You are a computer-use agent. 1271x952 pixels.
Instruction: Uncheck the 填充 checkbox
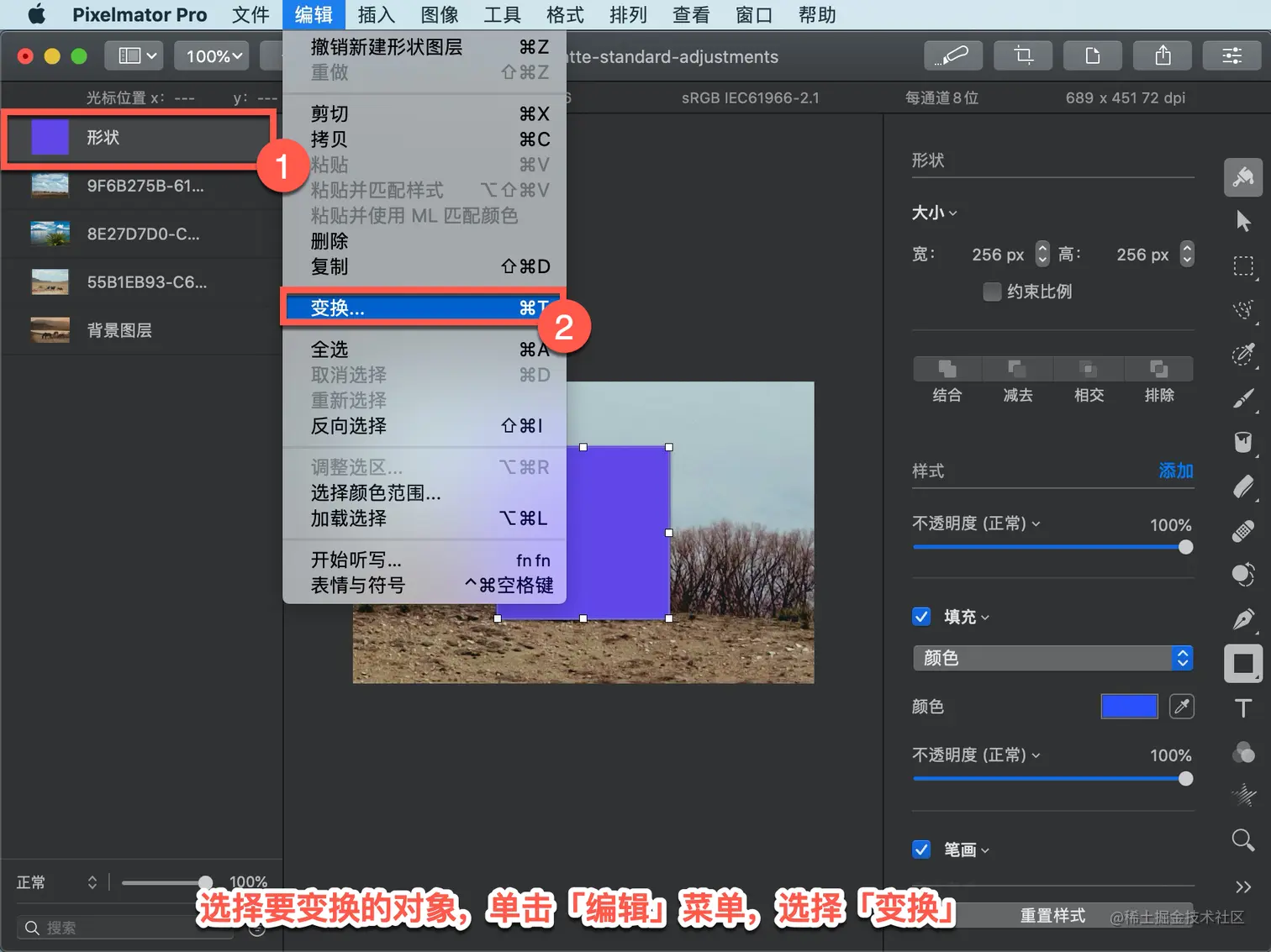921,617
